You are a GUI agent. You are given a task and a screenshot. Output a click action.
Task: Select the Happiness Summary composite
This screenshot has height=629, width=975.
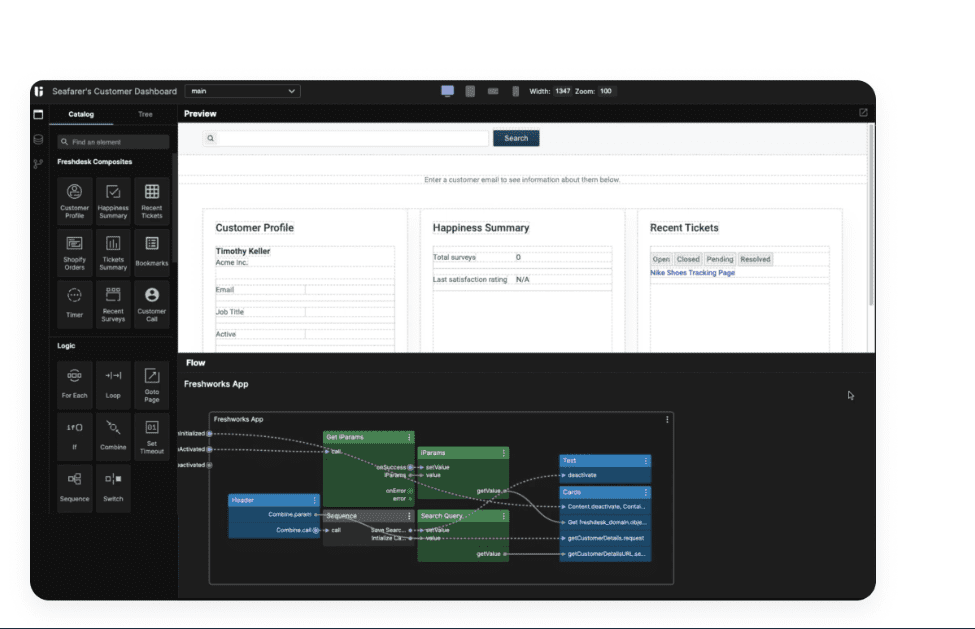(x=113, y=201)
